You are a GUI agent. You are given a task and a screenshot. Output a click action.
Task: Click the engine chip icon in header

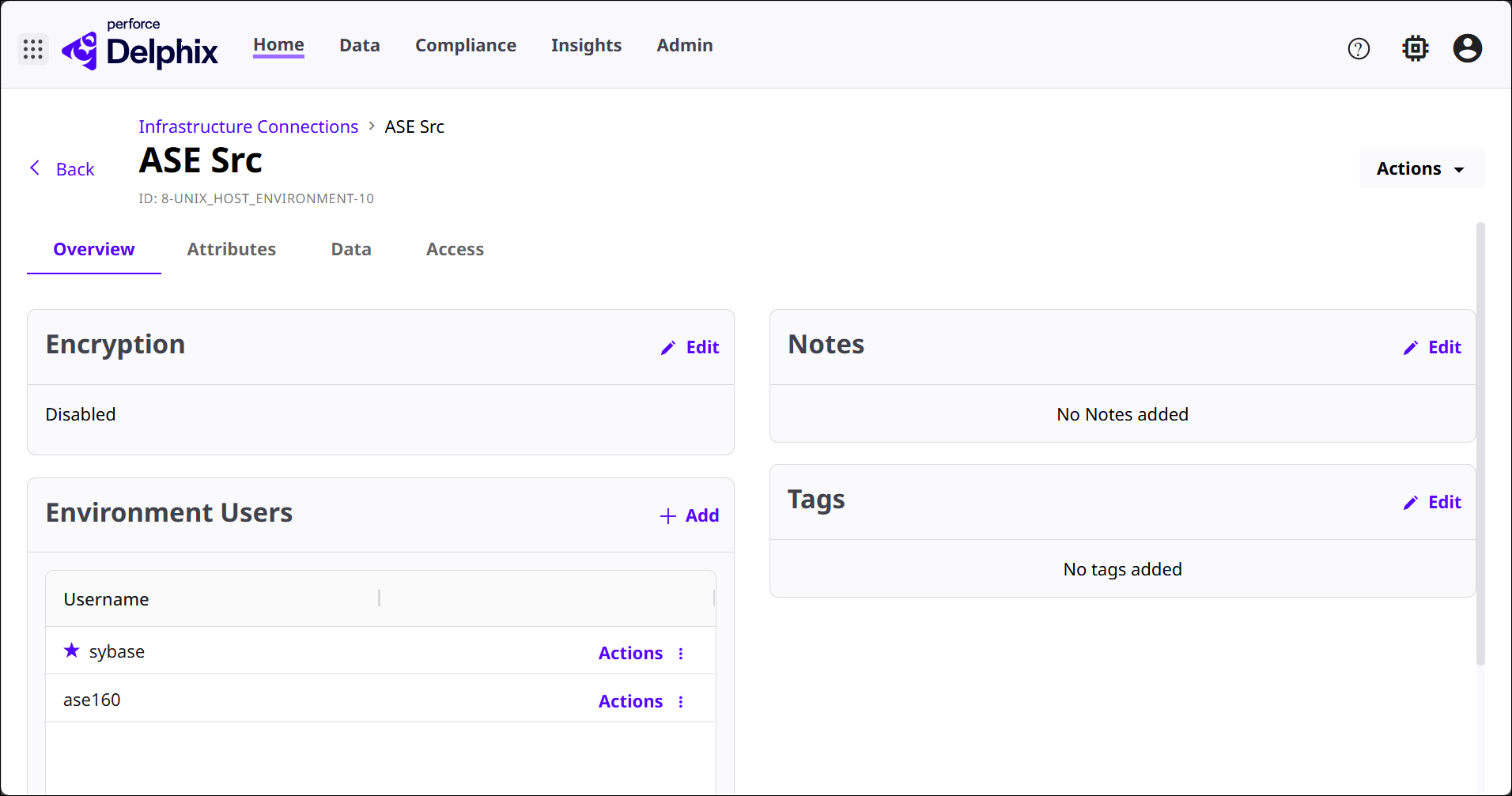pyautogui.click(x=1415, y=49)
